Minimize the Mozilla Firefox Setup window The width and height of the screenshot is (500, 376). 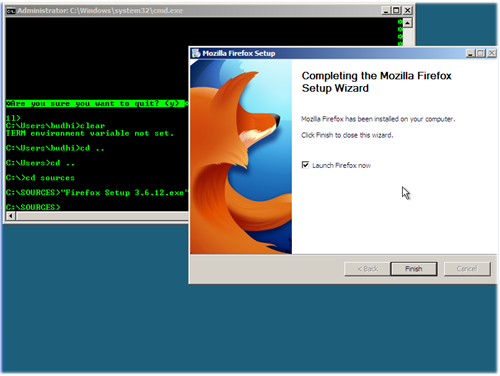[x=470, y=53]
